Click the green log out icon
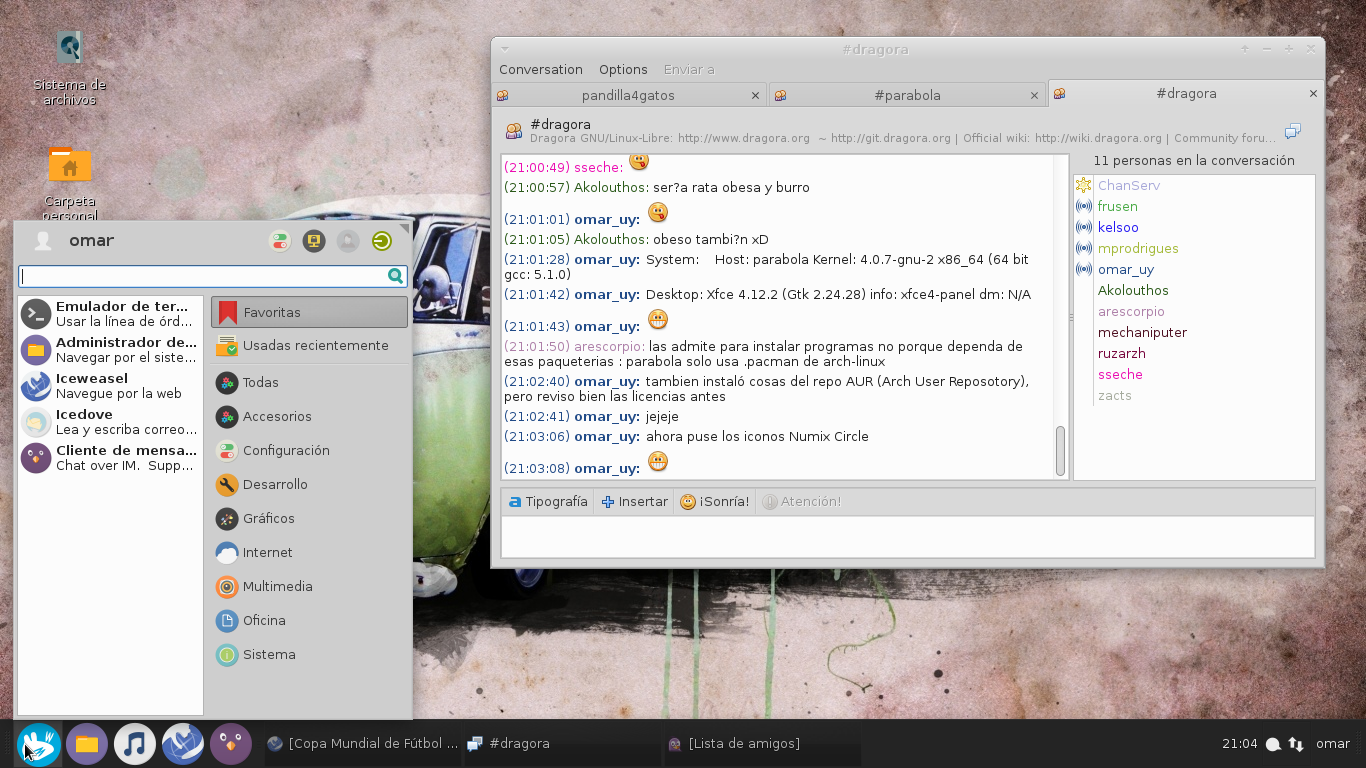This screenshot has width=1366, height=768. pyautogui.click(x=382, y=241)
